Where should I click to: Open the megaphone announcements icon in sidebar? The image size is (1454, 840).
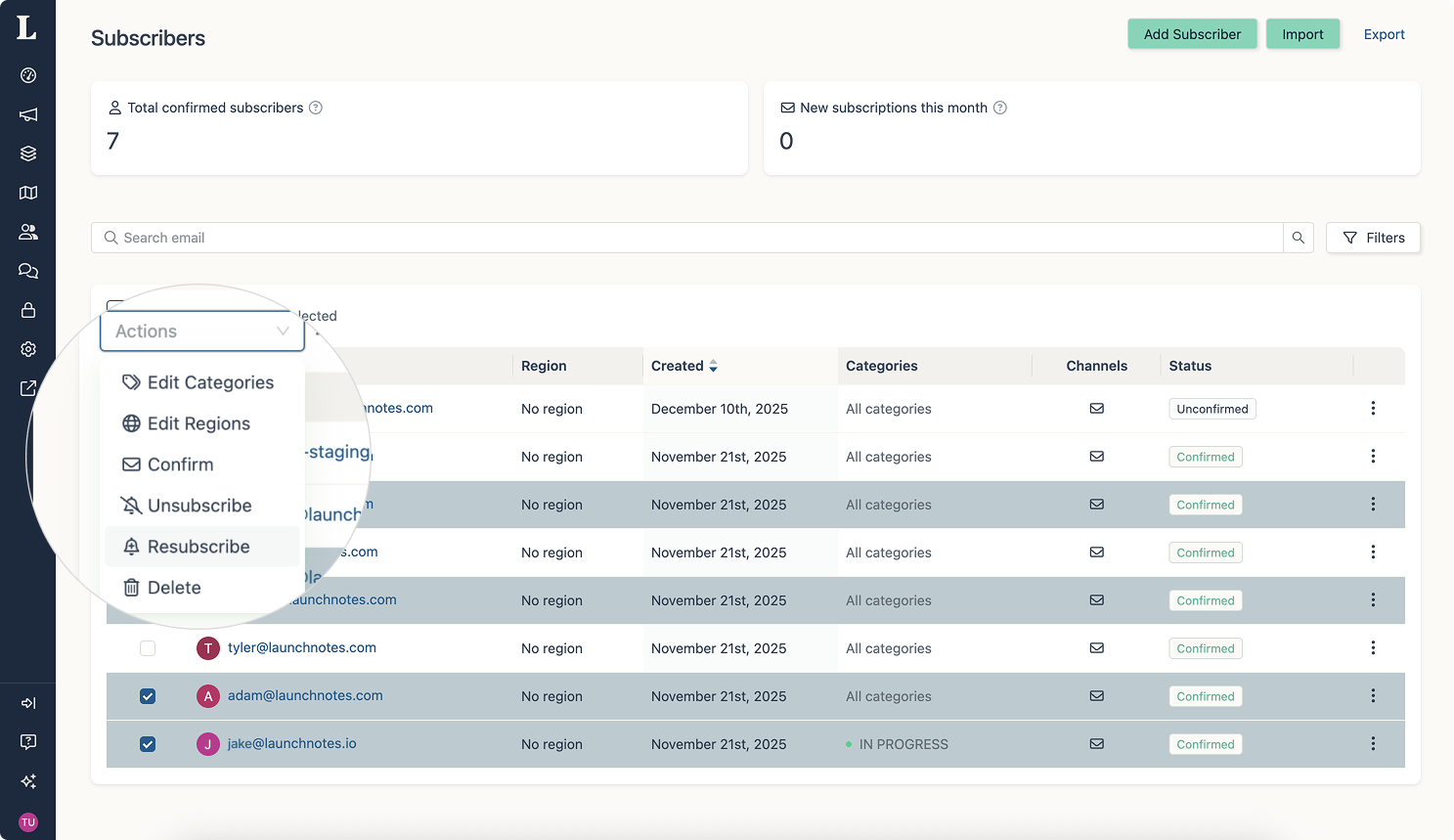(28, 114)
